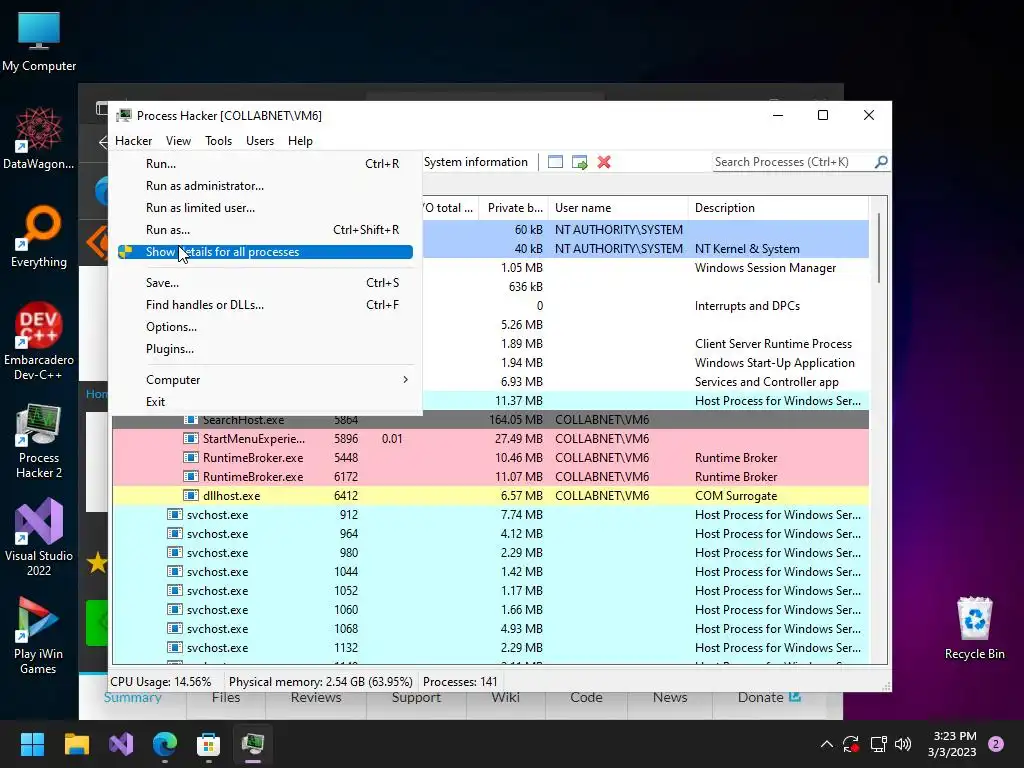
Task: Open the Help menu
Action: 300,141
